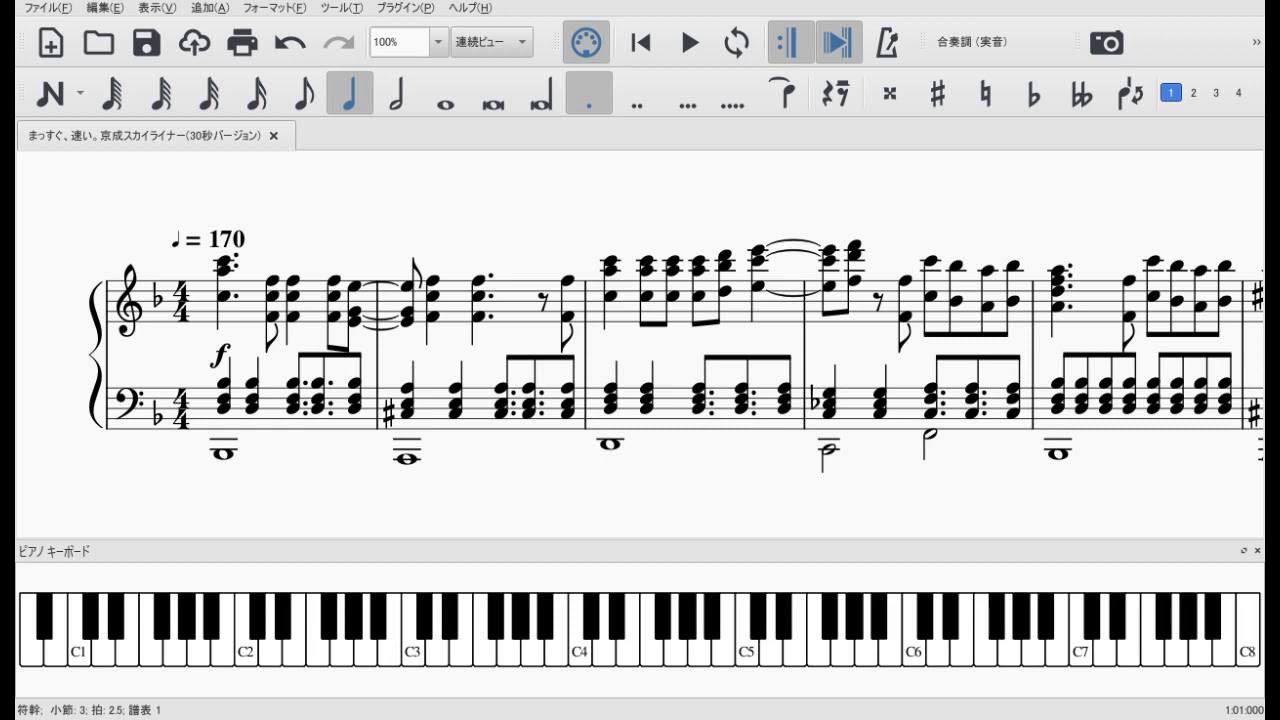The width and height of the screenshot is (1280, 720).
Task: Open the プラグイン menu
Action: (x=405, y=7)
